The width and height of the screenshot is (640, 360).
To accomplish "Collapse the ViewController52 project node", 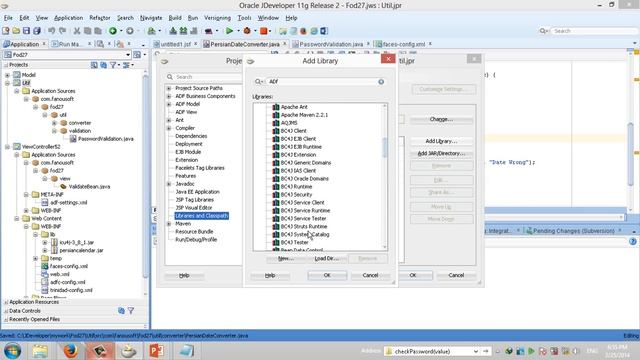I will pos(7,147).
